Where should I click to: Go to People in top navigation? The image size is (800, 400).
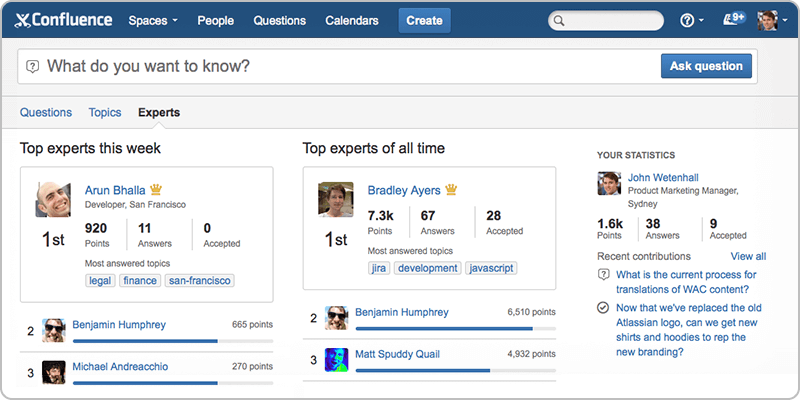coord(216,21)
